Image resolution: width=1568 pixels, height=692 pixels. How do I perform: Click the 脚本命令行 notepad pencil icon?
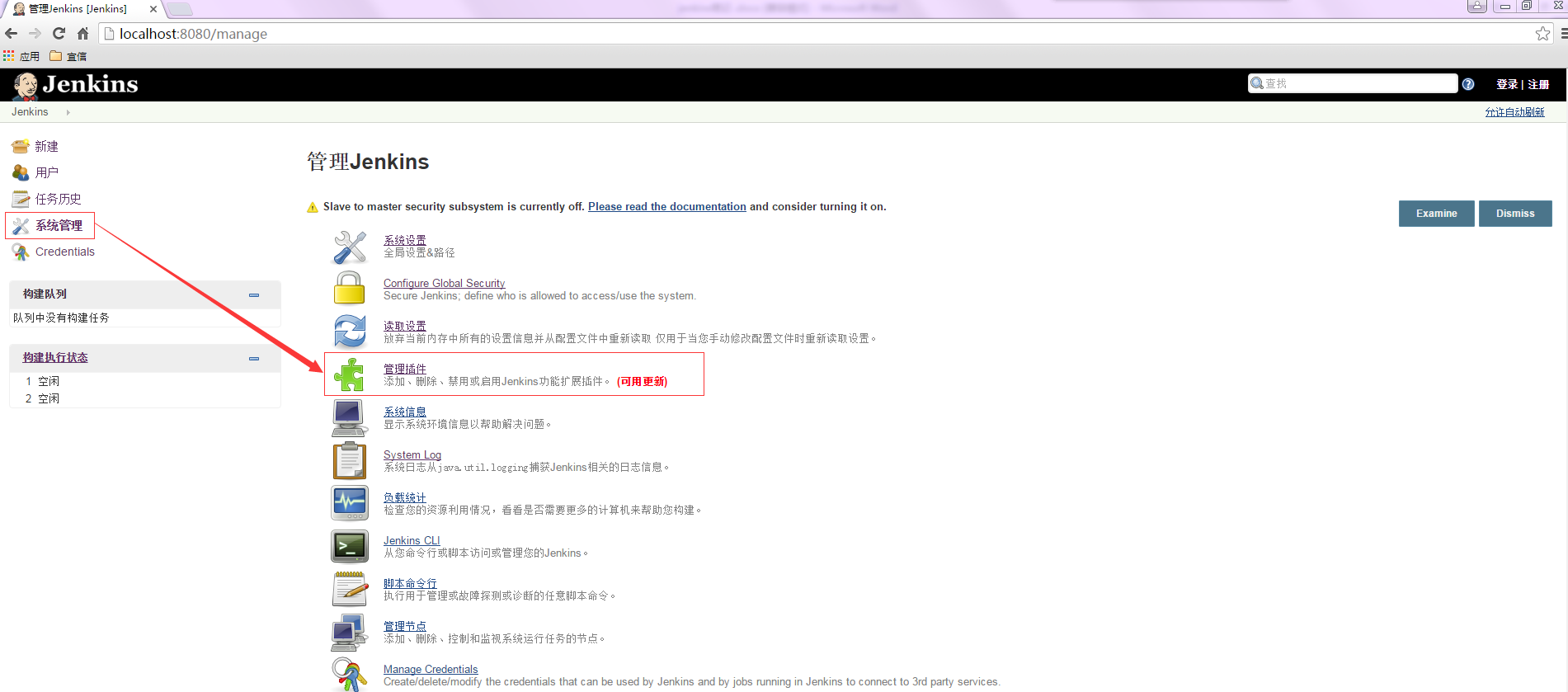350,589
